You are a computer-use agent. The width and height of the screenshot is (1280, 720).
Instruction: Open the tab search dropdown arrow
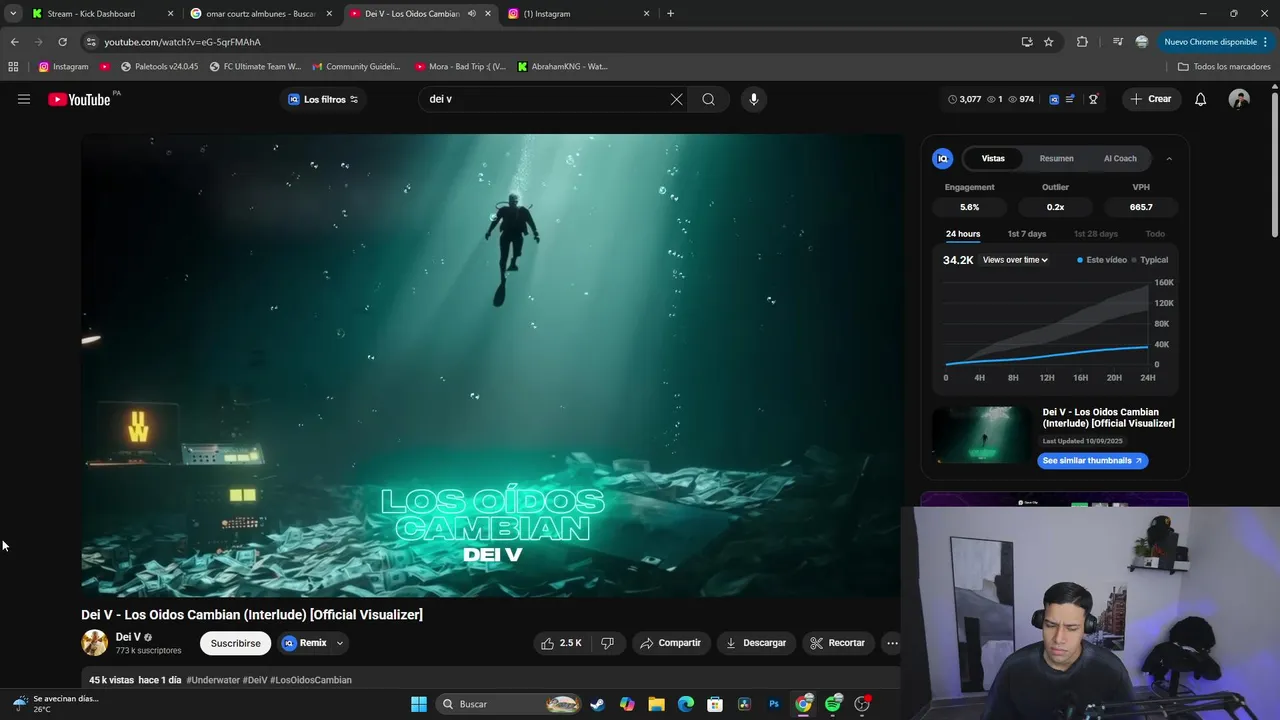13,14
